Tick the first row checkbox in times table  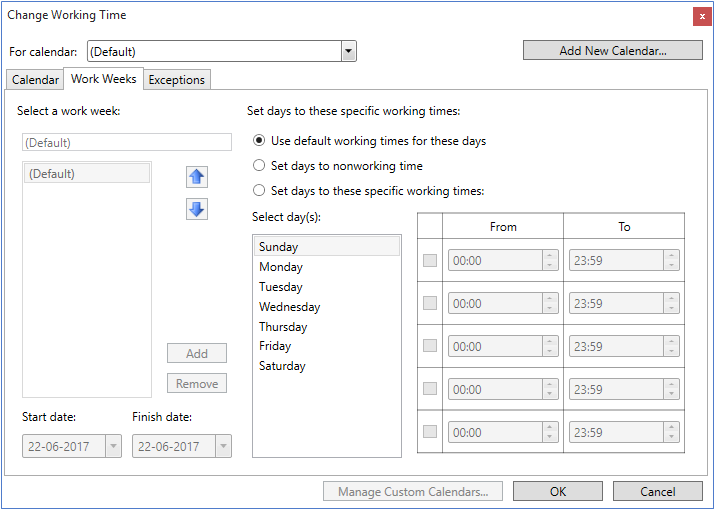pos(430,261)
